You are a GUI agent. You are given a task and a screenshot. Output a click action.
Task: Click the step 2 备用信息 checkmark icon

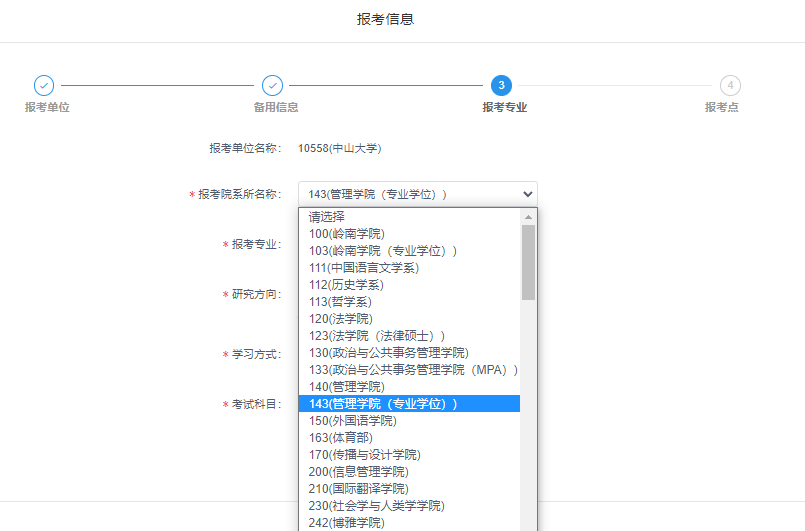click(272, 85)
